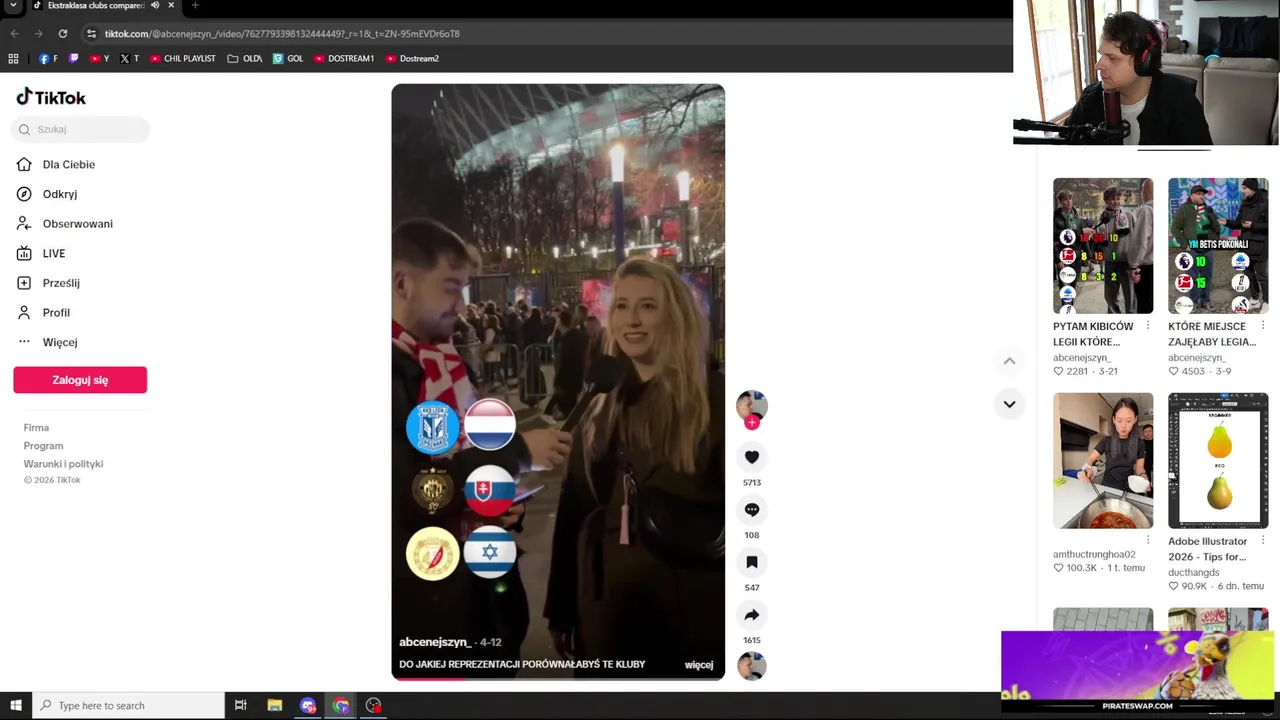Click the Zaloguj się button

click(x=80, y=380)
